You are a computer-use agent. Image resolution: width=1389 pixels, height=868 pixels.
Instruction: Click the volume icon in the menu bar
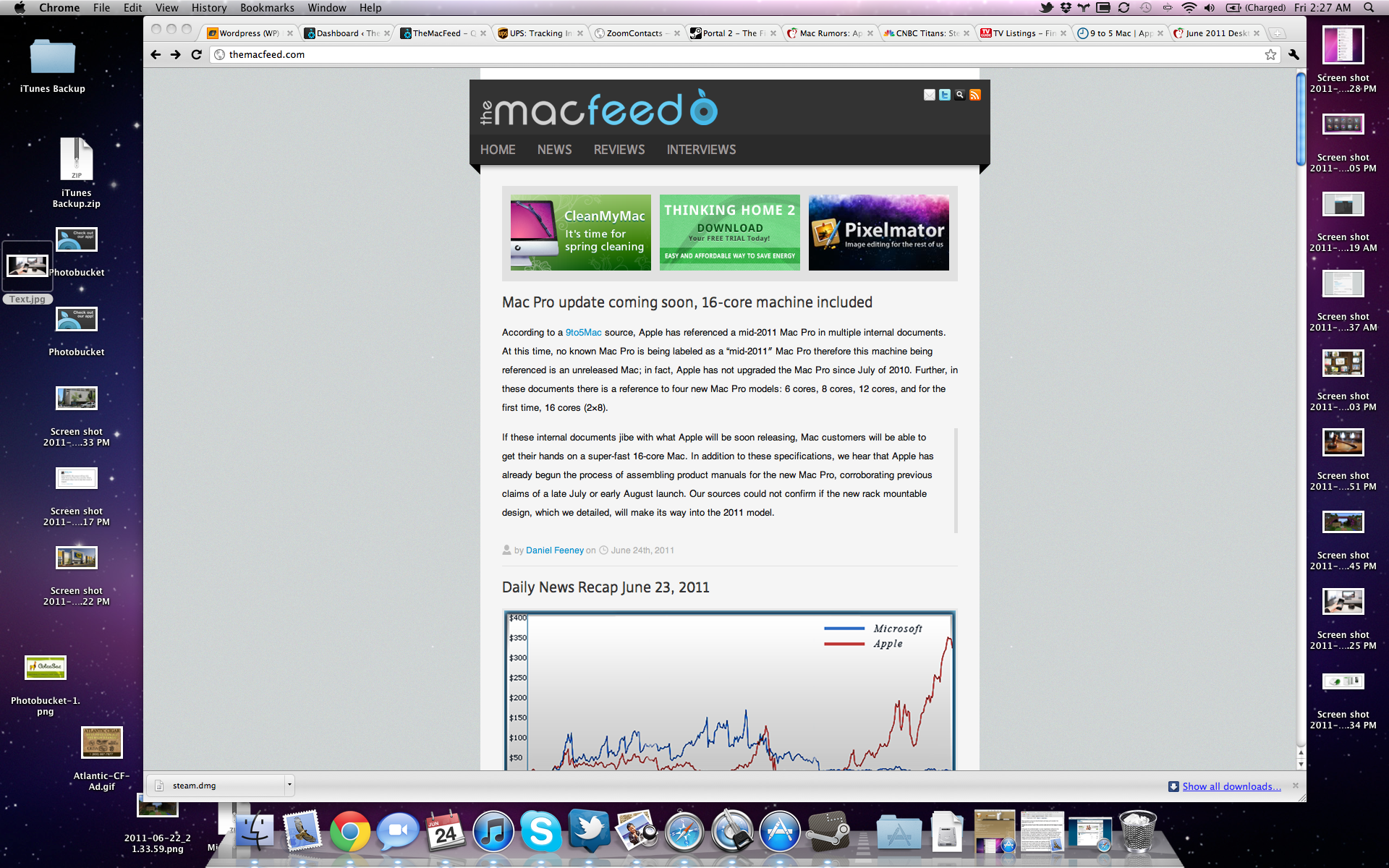click(1209, 7)
